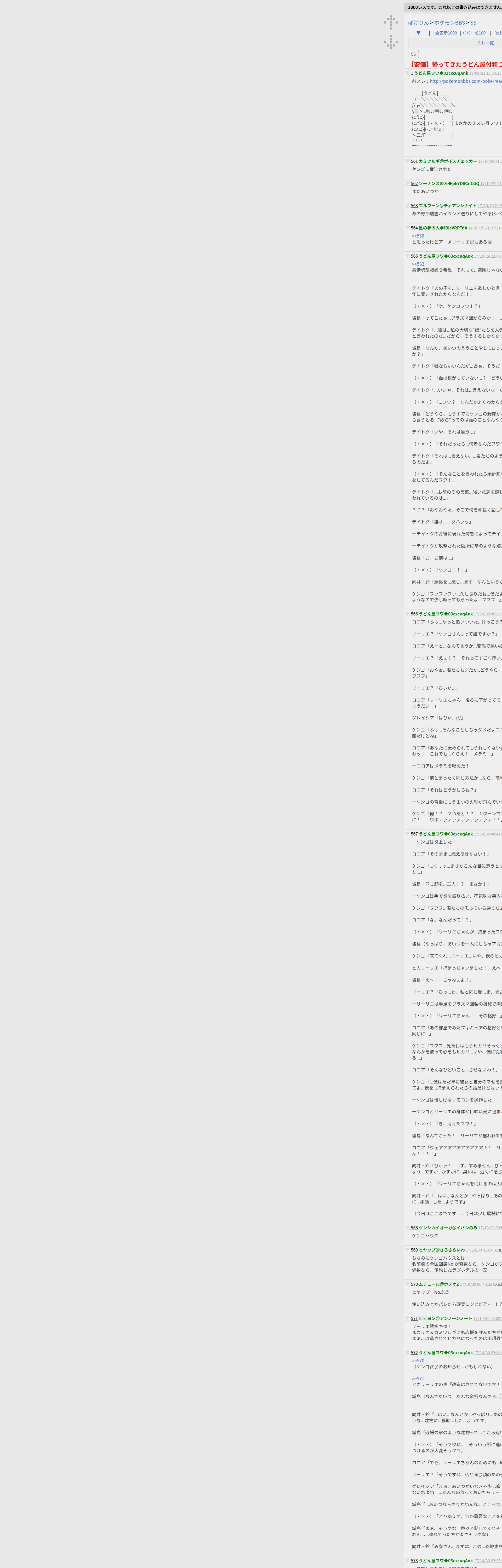Click timestamp 17/10/30 01:04:32 on post 569
Viewport: 502px width, 1568px height.
pos(482,1250)
